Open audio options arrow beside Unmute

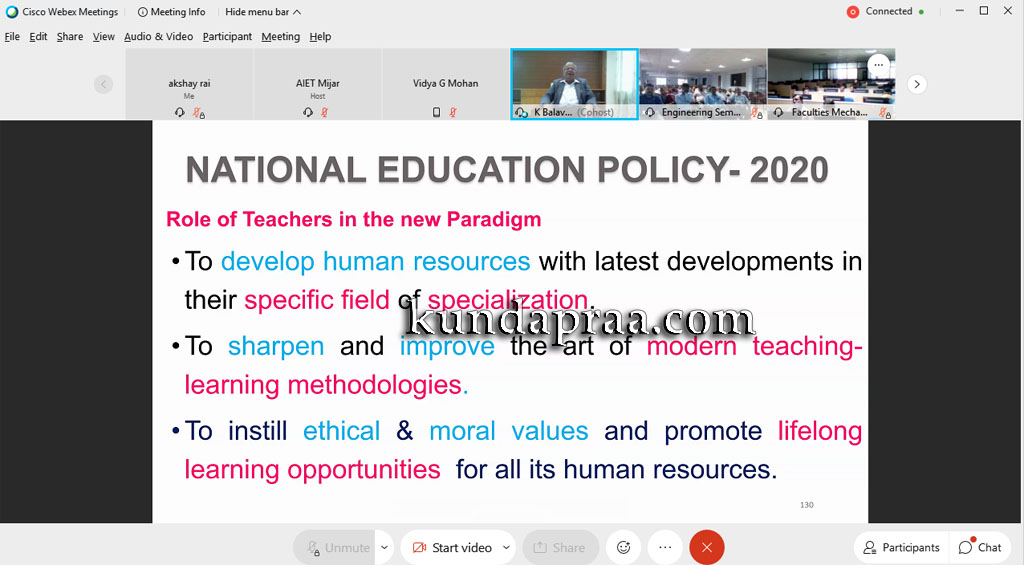(x=385, y=547)
